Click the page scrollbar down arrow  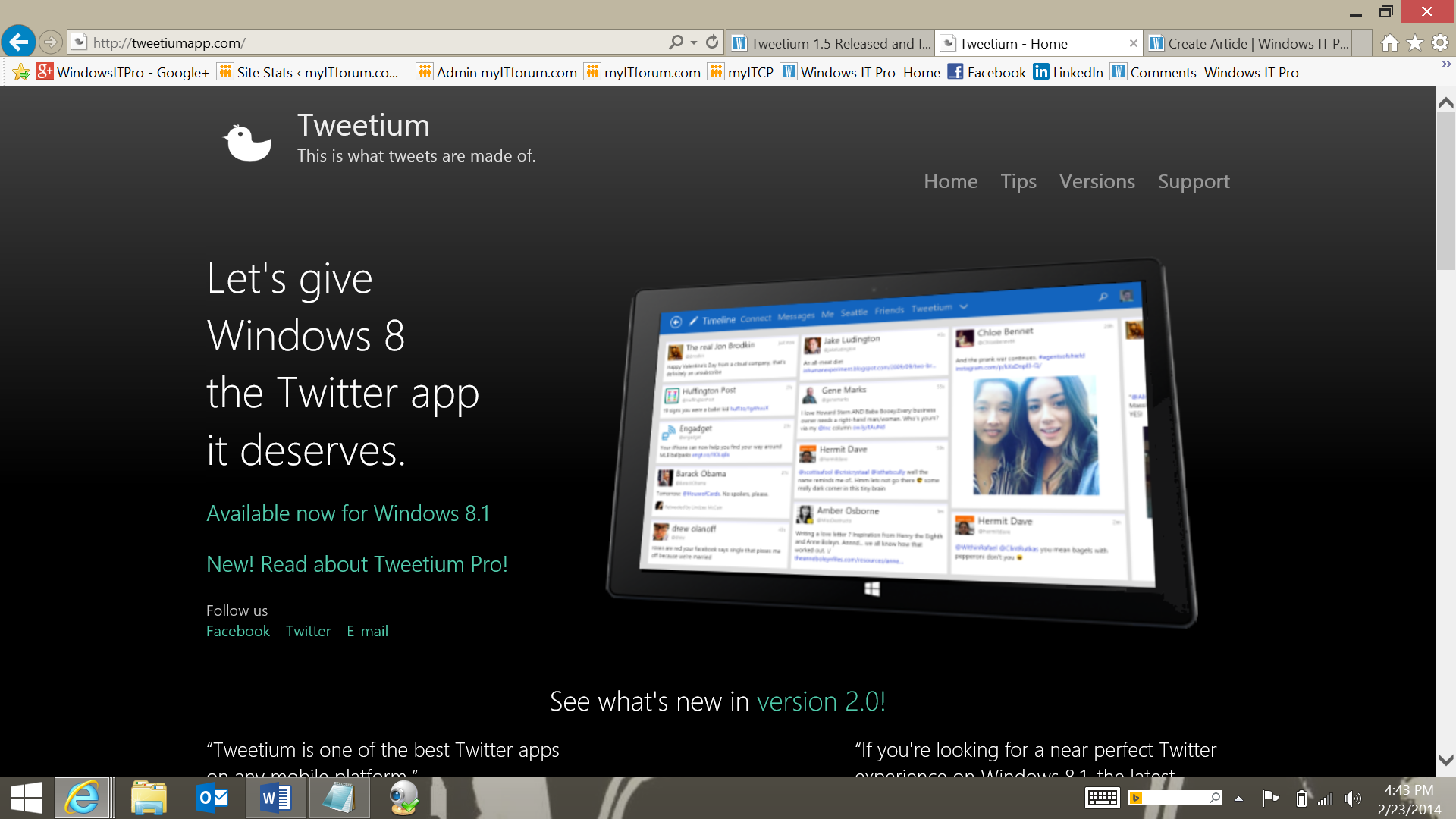(1445, 760)
